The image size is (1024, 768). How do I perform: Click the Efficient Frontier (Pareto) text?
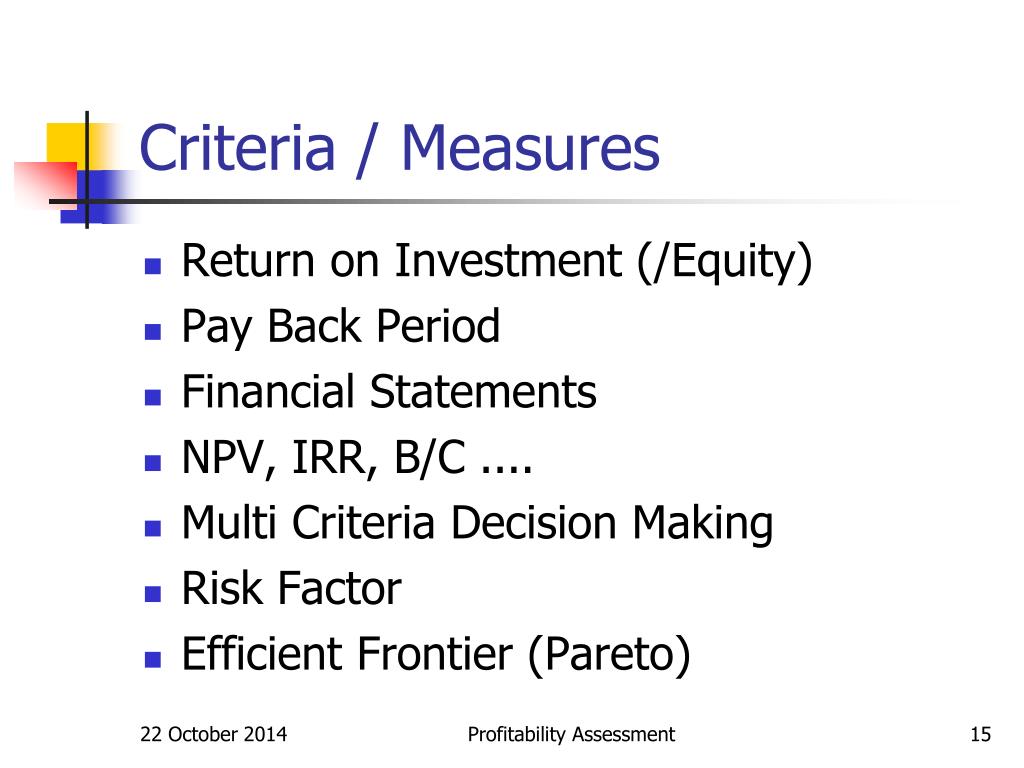pos(436,656)
